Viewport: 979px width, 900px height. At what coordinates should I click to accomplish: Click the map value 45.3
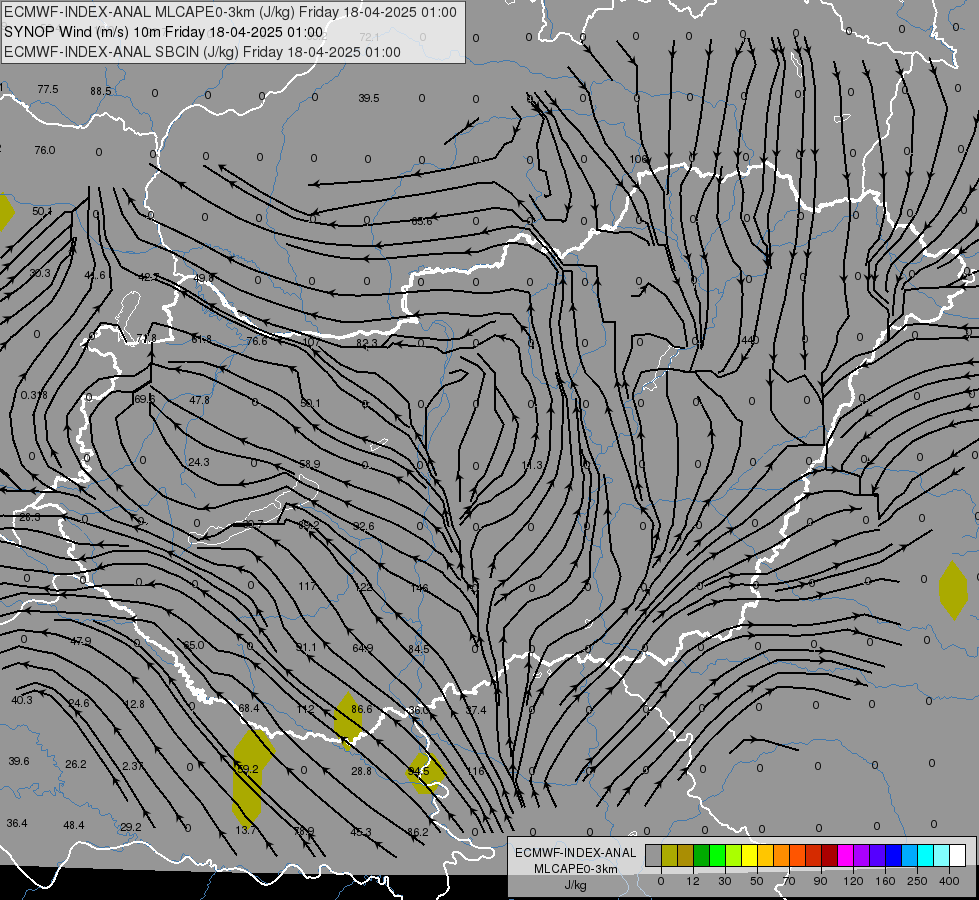(361, 832)
